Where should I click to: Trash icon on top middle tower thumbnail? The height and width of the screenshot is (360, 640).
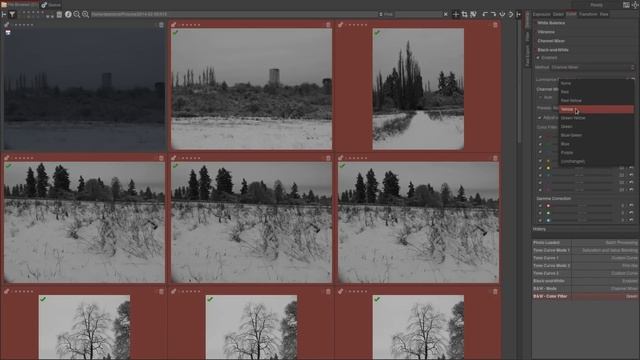tap(328, 25)
